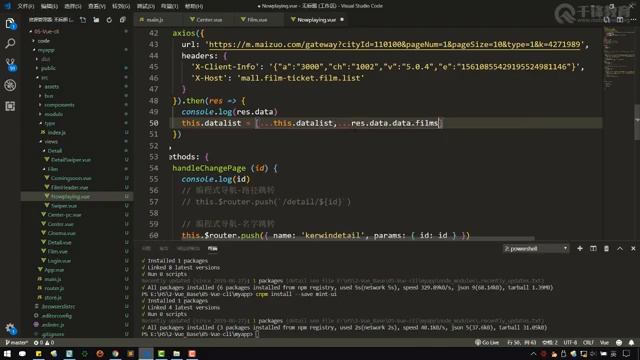Screen dimensions: 640x360
Task: Open the Windows Start menu
Action: click(x=7, y=353)
